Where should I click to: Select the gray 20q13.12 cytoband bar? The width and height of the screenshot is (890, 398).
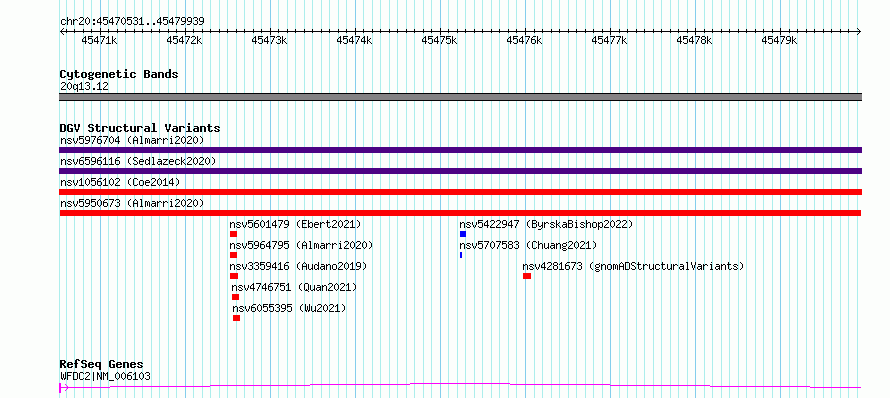pos(460,97)
